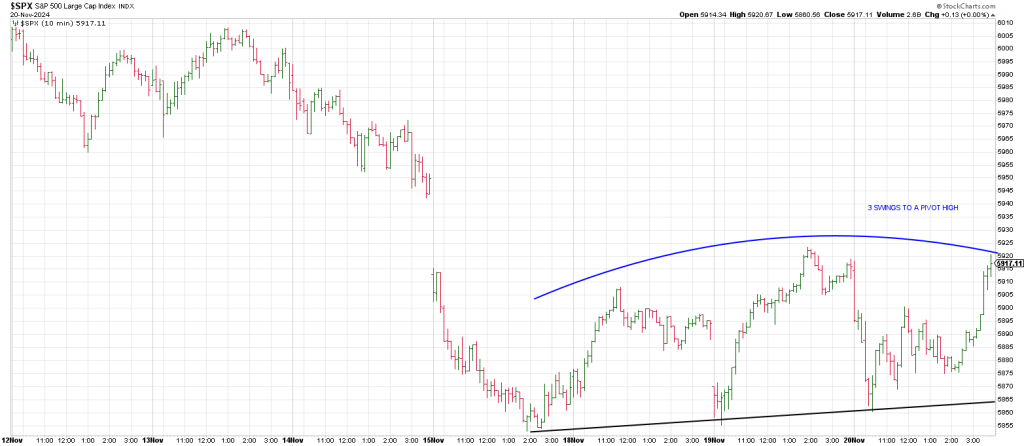The width and height of the screenshot is (1024, 446).
Task: Click the 20Nov date label on time axis
Action: coord(852,439)
